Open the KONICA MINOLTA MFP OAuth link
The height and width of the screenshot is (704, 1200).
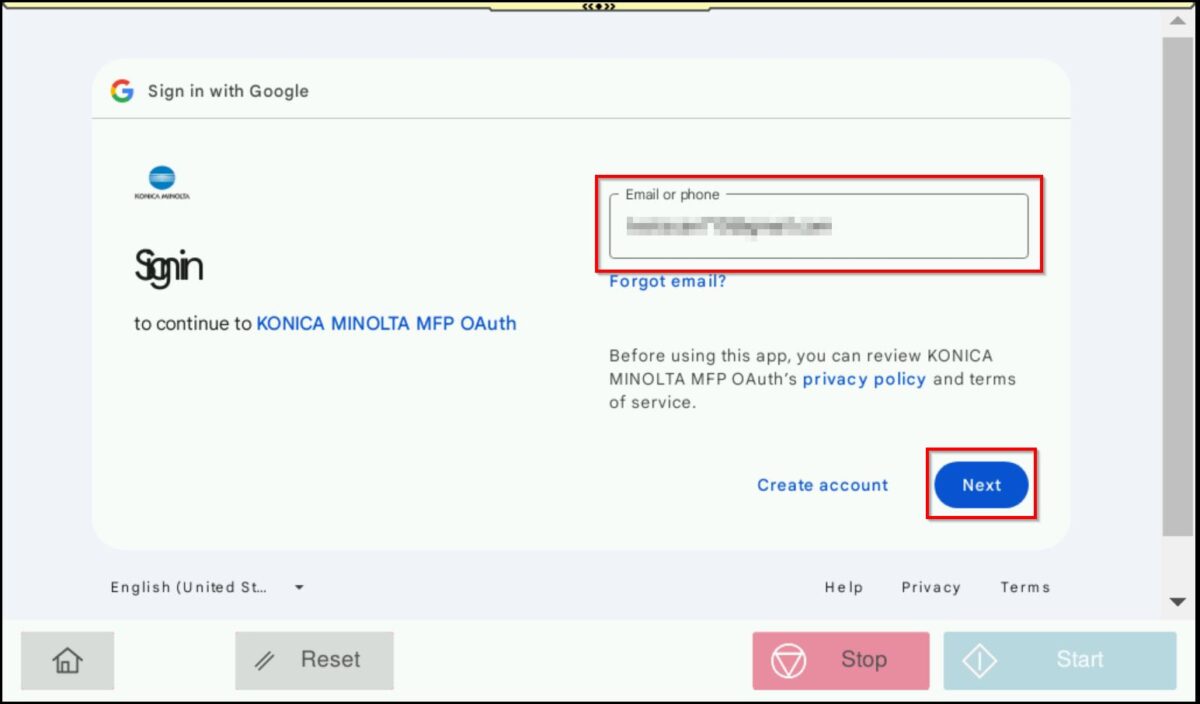click(x=386, y=324)
